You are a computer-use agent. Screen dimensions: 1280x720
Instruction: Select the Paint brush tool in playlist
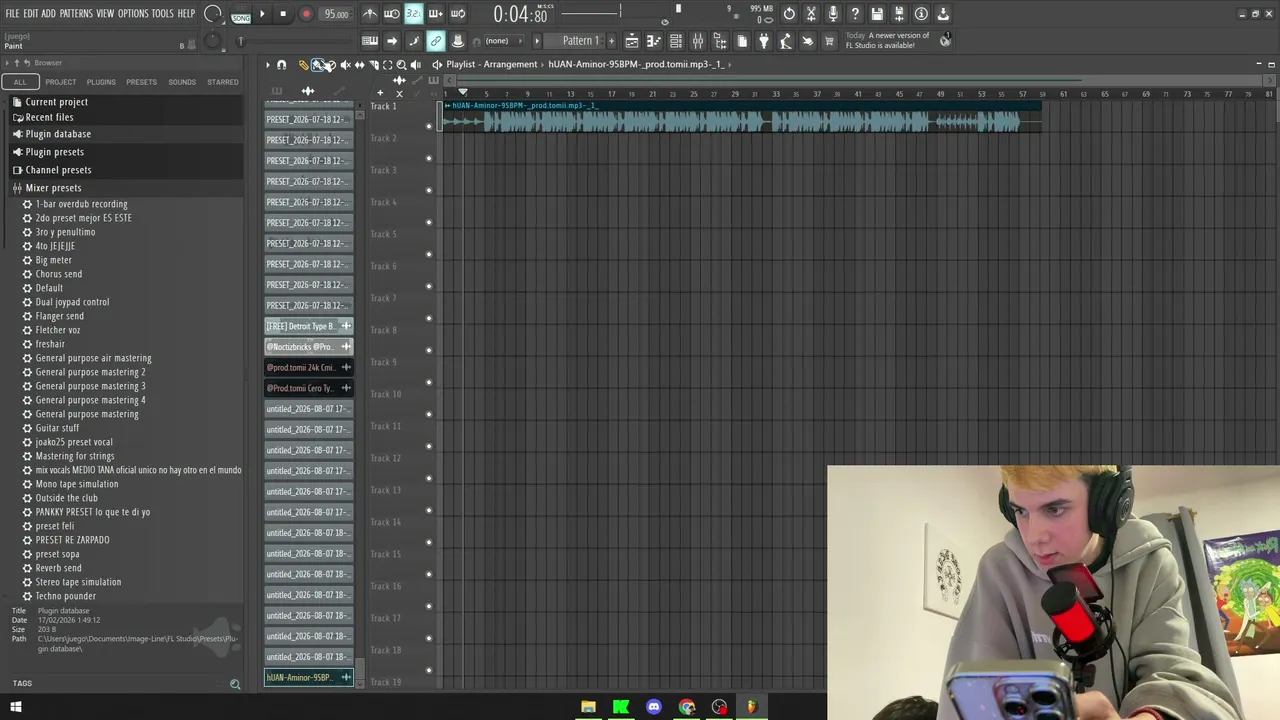point(317,65)
